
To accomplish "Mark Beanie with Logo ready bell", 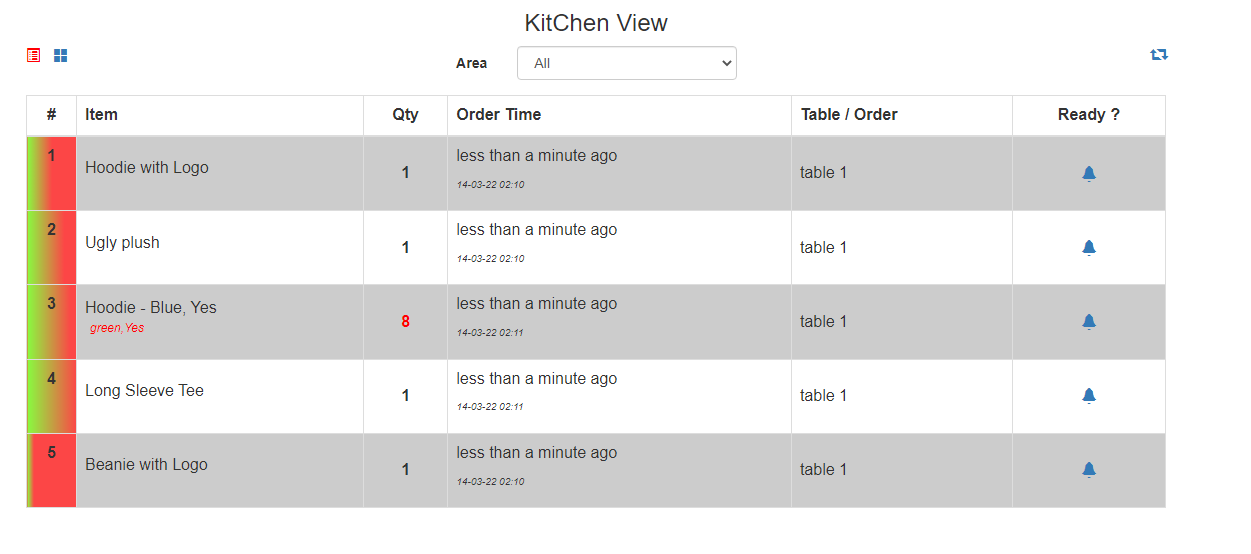I will pos(1089,469).
